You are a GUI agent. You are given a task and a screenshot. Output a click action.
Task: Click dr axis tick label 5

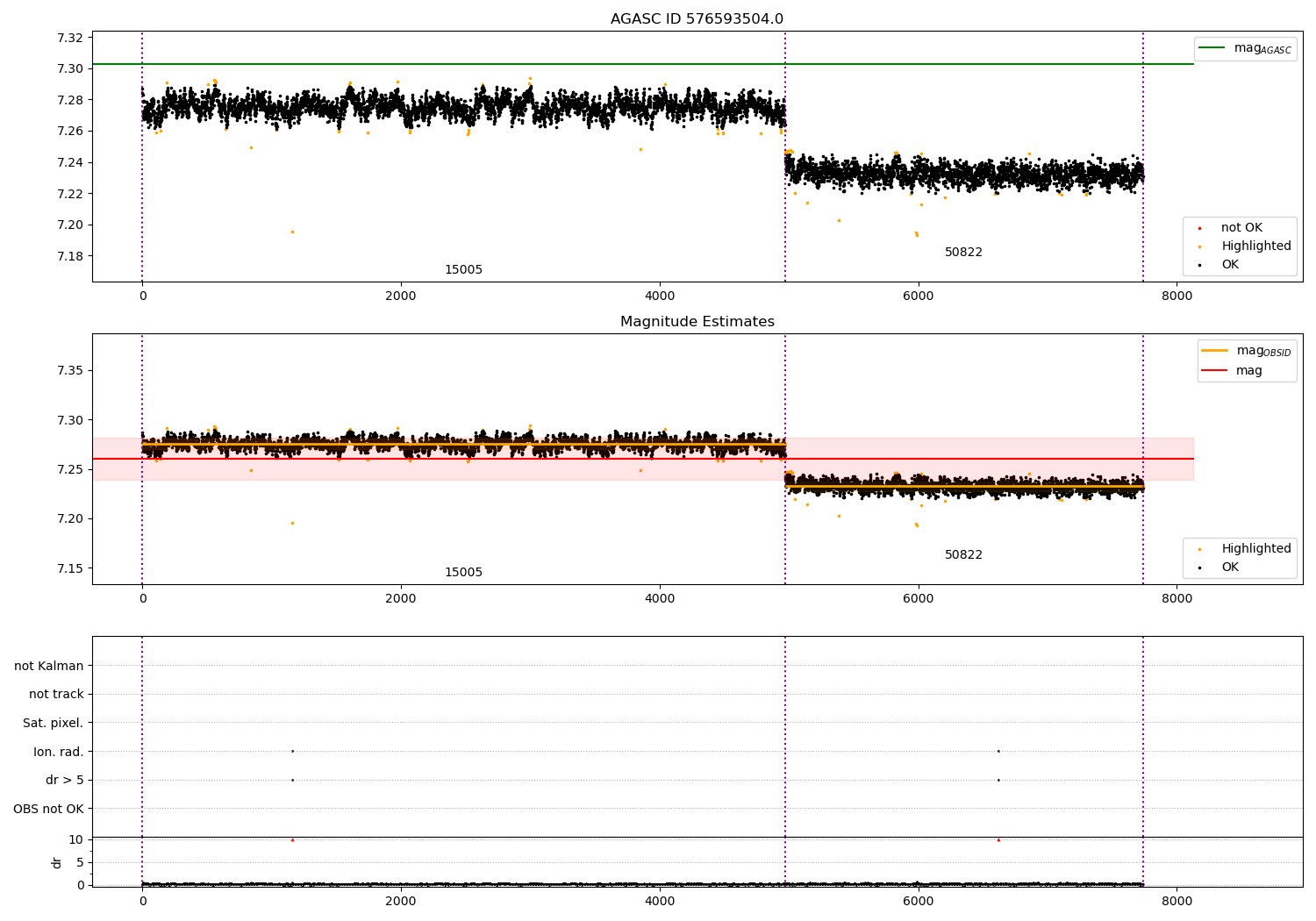80,862
